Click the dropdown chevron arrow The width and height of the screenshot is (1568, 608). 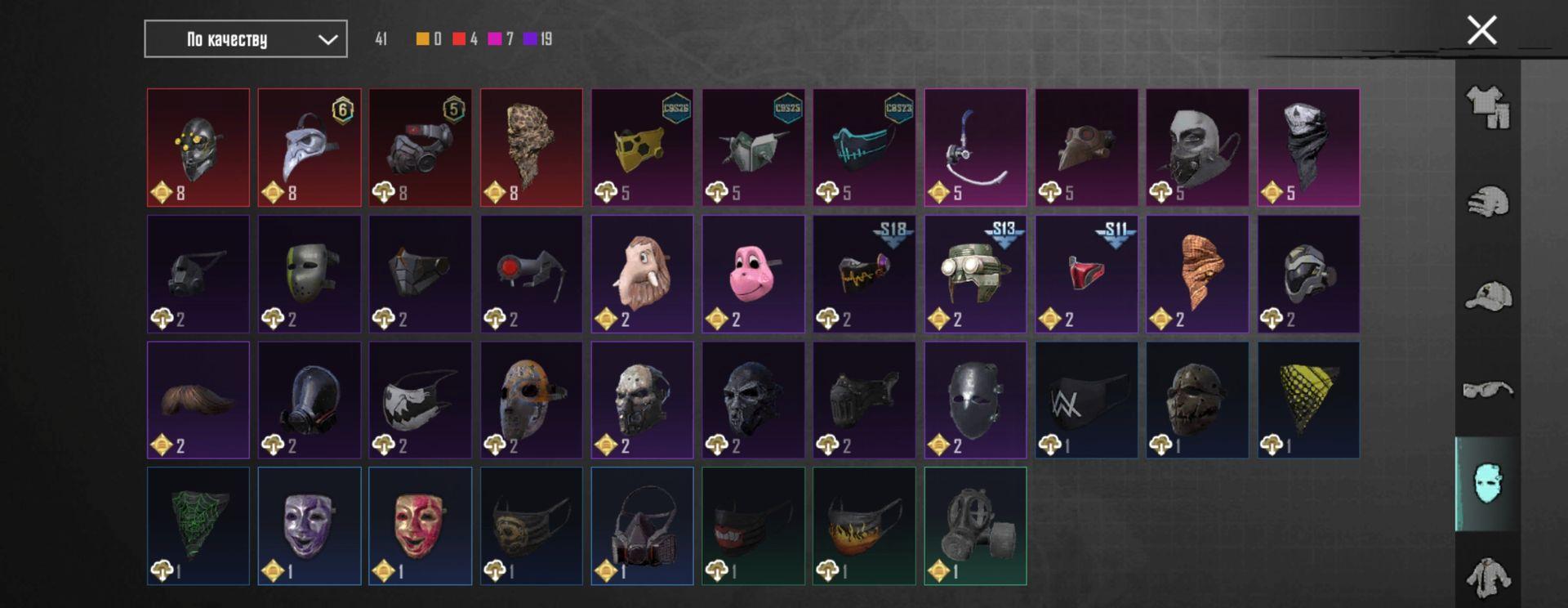point(327,39)
